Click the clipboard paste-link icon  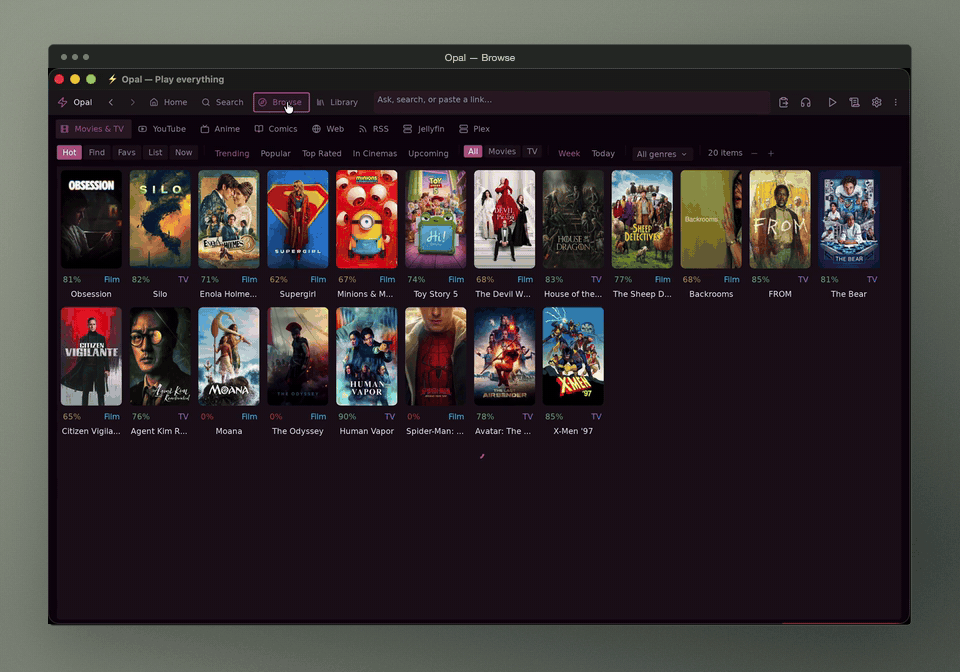coord(783,102)
